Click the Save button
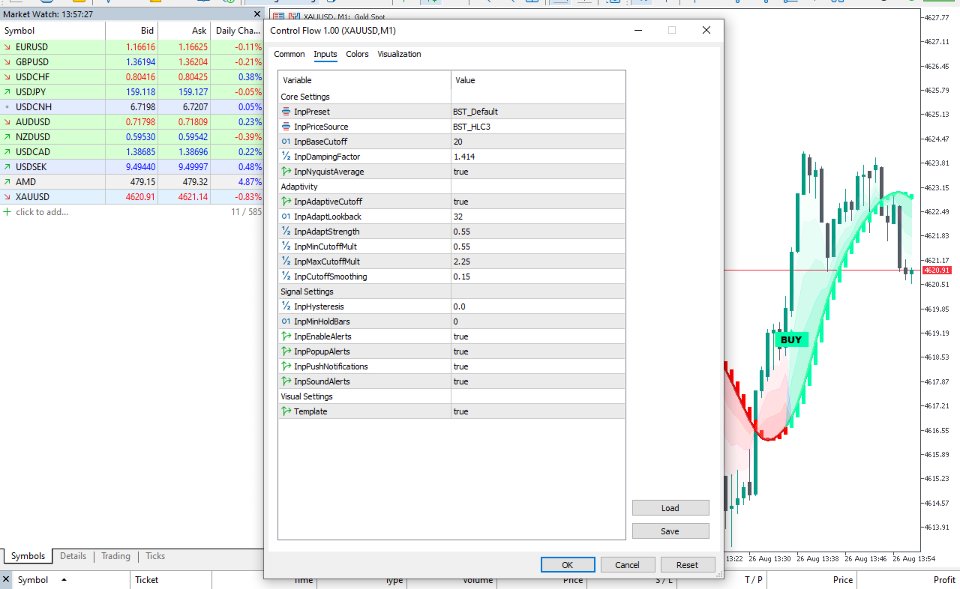The height and width of the screenshot is (589, 960). tap(670, 531)
